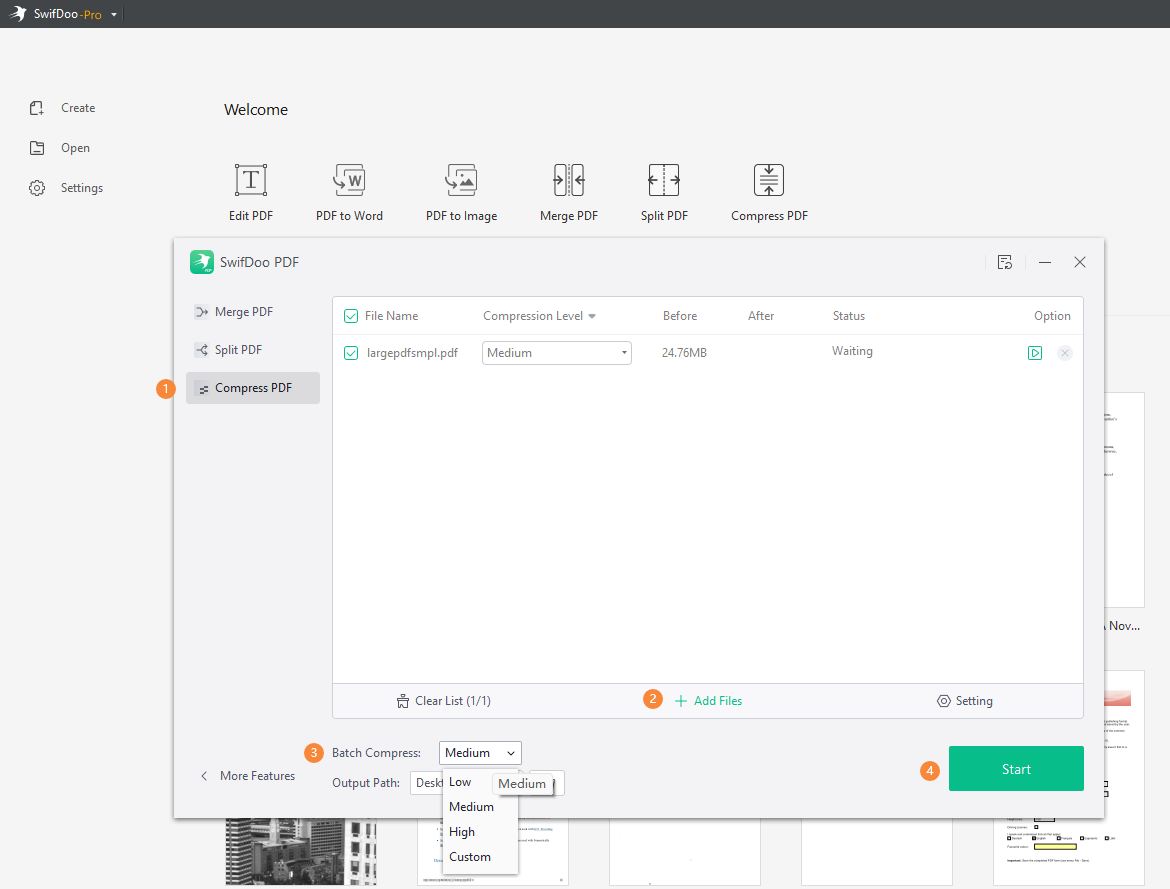Click the Merge PDF icon on Welcome page
Screen dimensions: 1170x889
569,180
